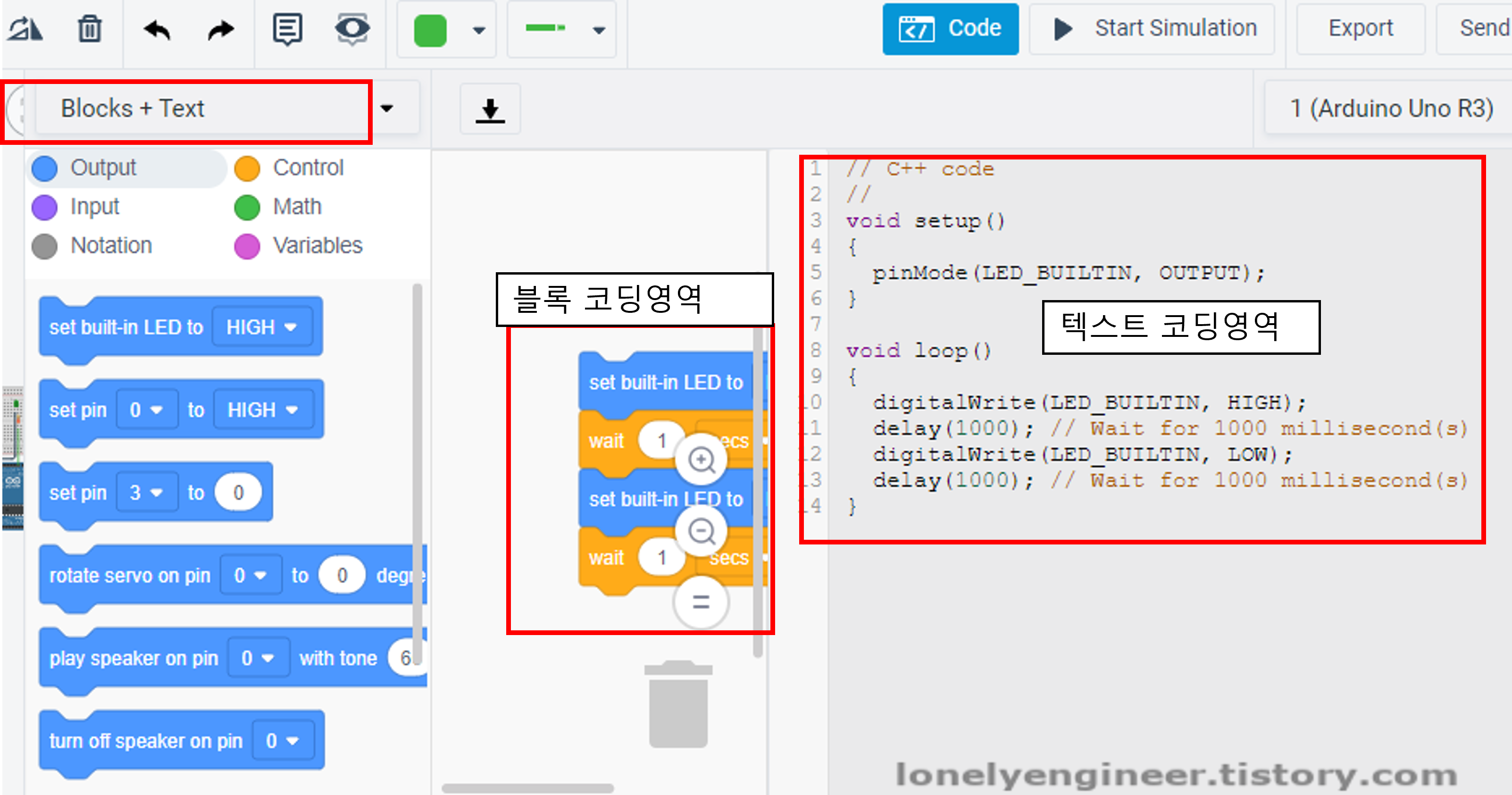Open HIGH dropdown in set built-in LED block
The height and width of the screenshot is (795, 1512).
click(261, 327)
